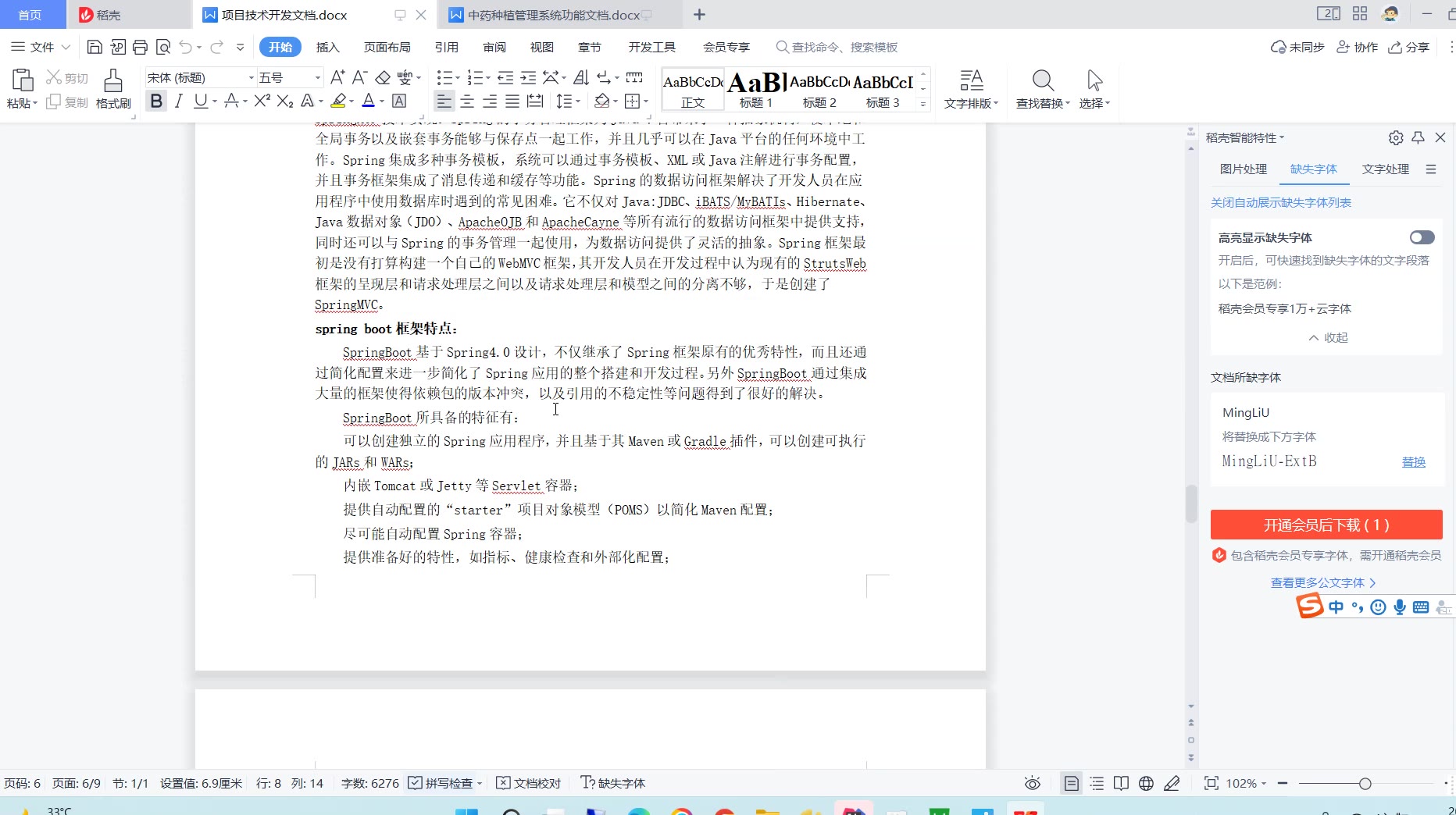Expand styles gallery more arrow
The image size is (1456, 815).
[x=923, y=104]
